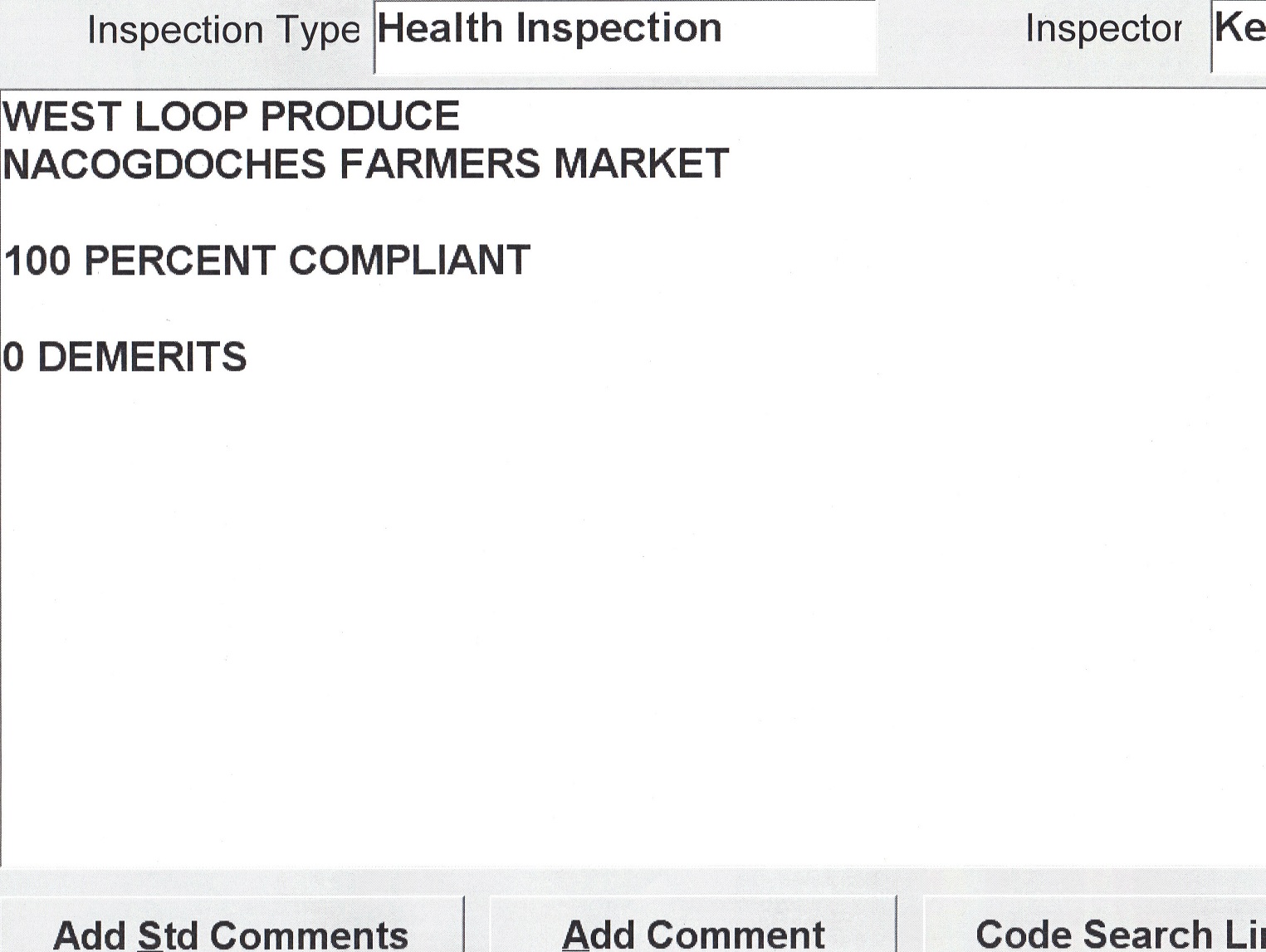Click the word NACOGDOCHES in comments
Viewport: 1266px width, 952px height.
(164, 164)
